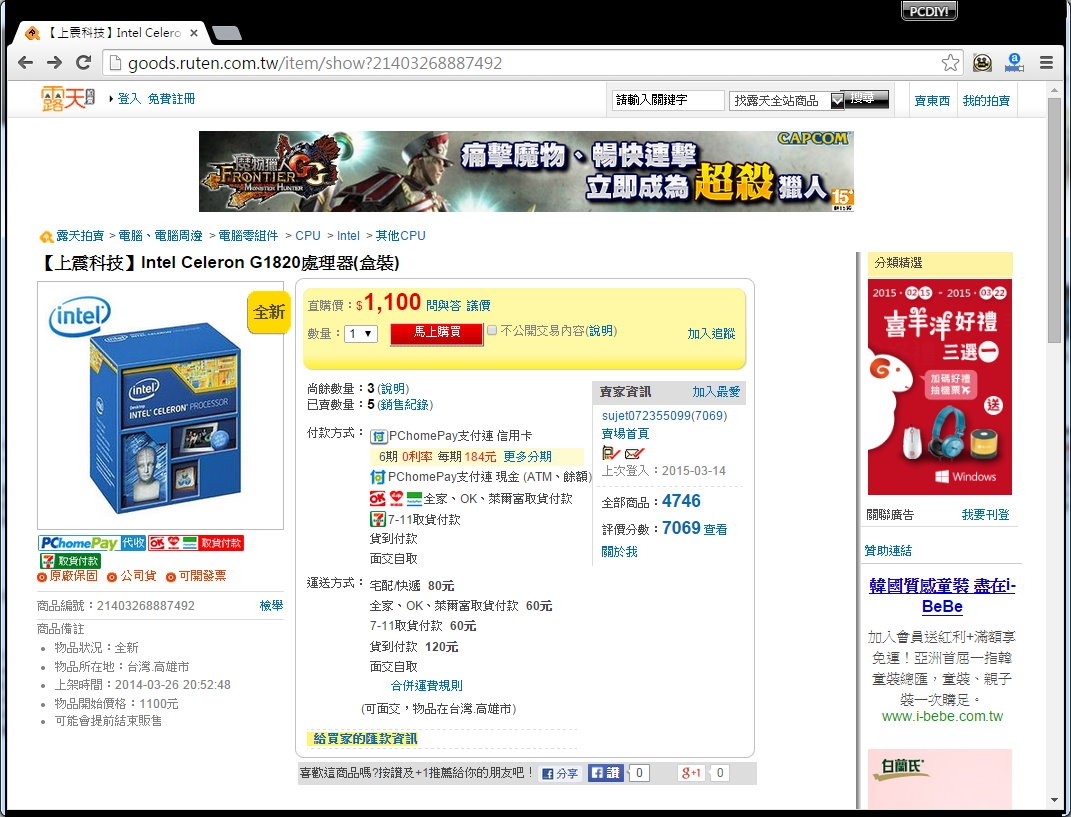Click the green 7-11 取貨付款 badge
This screenshot has width=1071, height=817.
pos(71,561)
